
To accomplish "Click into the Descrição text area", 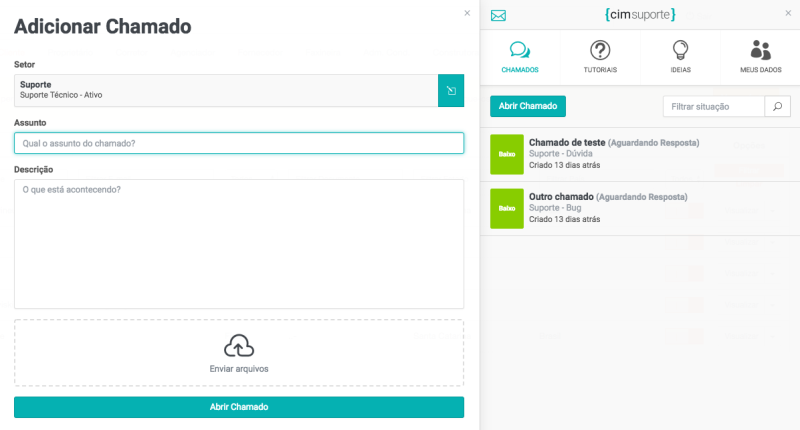I will 239,243.
